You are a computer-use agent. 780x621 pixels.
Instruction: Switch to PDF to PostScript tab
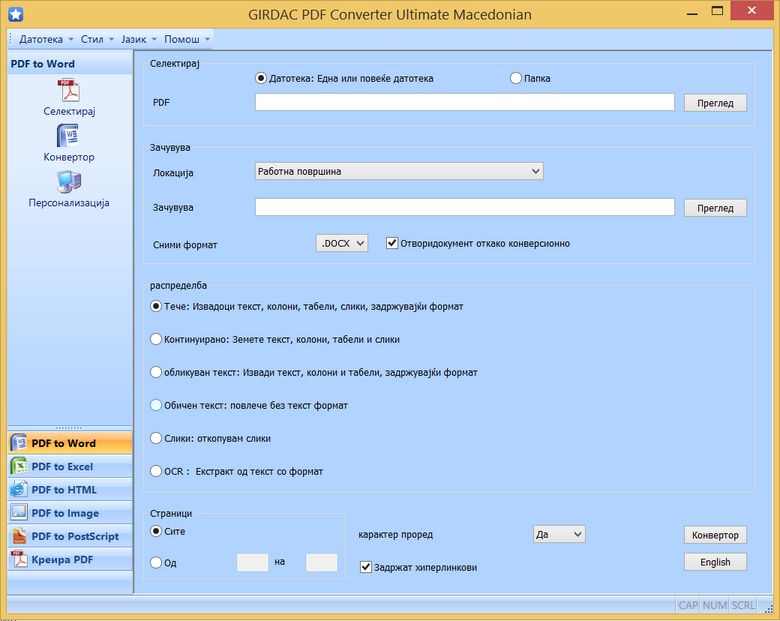(x=70, y=536)
